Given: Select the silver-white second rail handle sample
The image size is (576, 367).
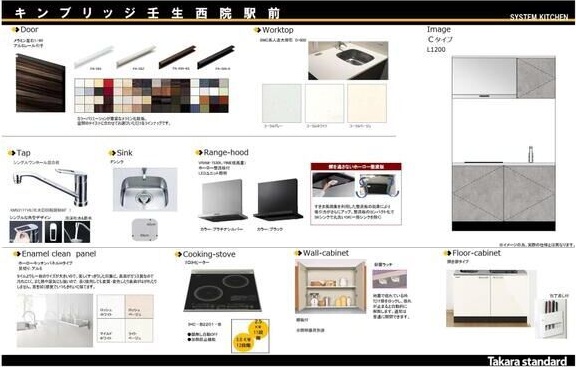Looking at the screenshot, I should click(136, 57).
